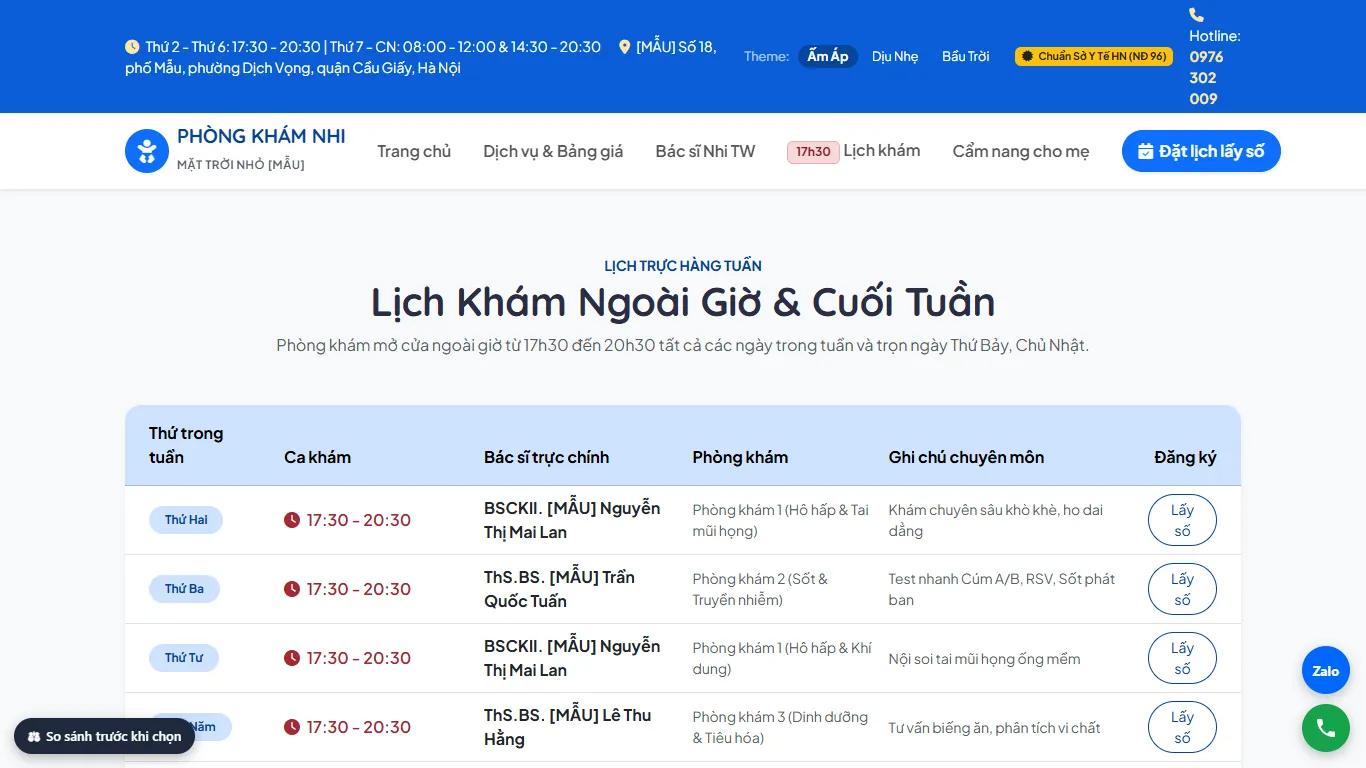Click PHÒNG KHÁM NHI brand name
1366x768 pixels.
[261, 137]
